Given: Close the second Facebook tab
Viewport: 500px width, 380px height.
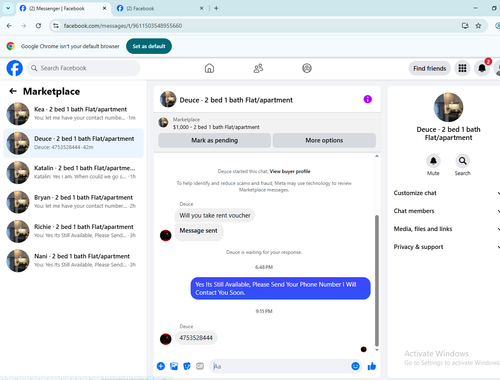Looking at the screenshot, I should click(201, 8).
